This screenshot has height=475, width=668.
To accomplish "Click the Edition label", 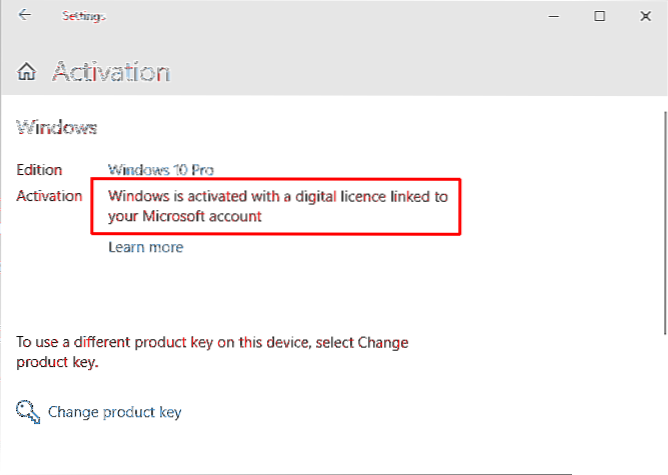I will click(39, 170).
